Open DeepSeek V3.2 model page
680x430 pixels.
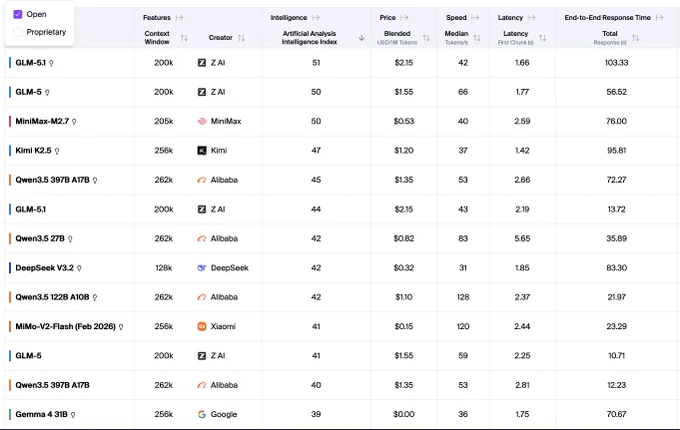click(x=45, y=268)
